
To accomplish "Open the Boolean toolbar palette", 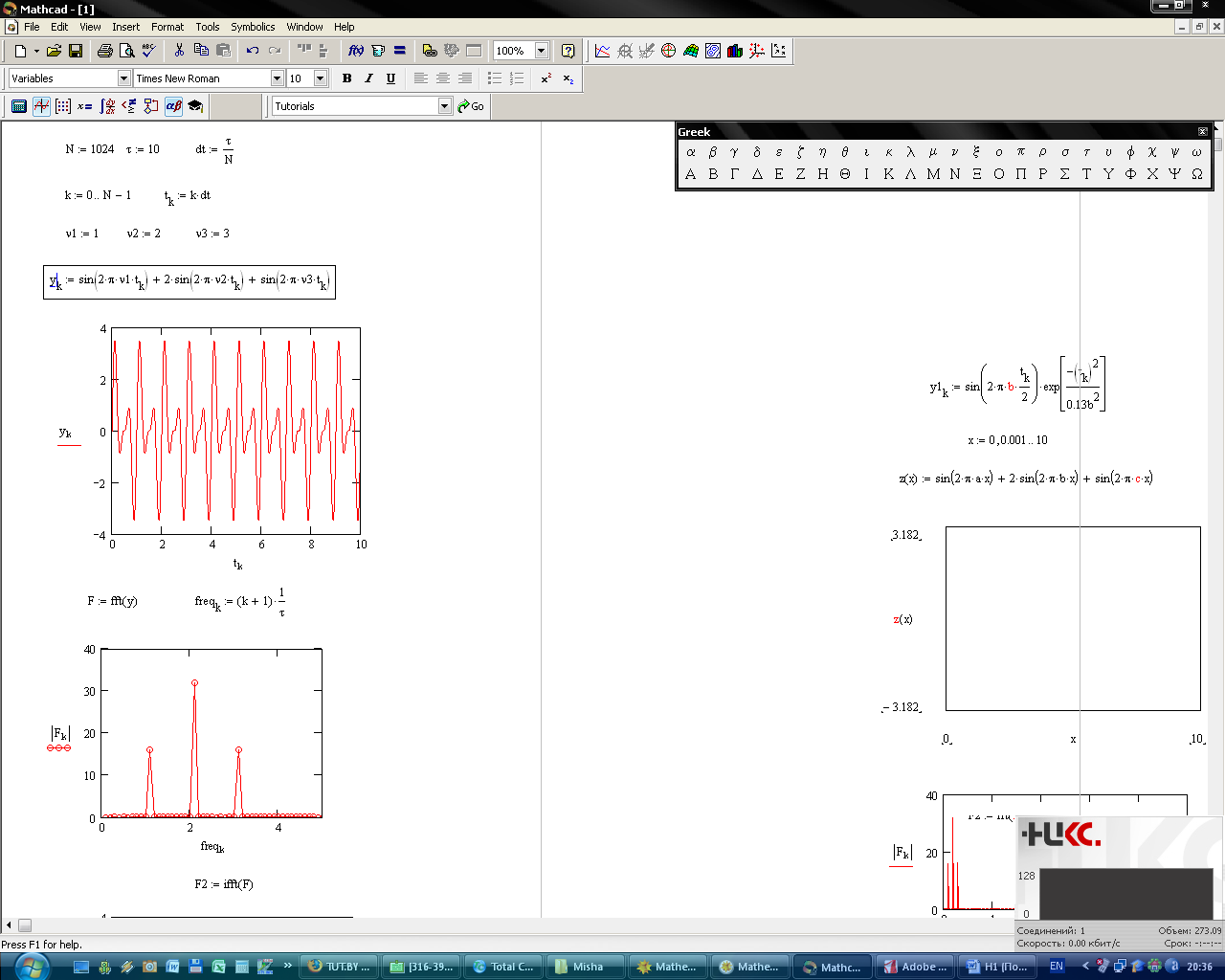I will 129,106.
